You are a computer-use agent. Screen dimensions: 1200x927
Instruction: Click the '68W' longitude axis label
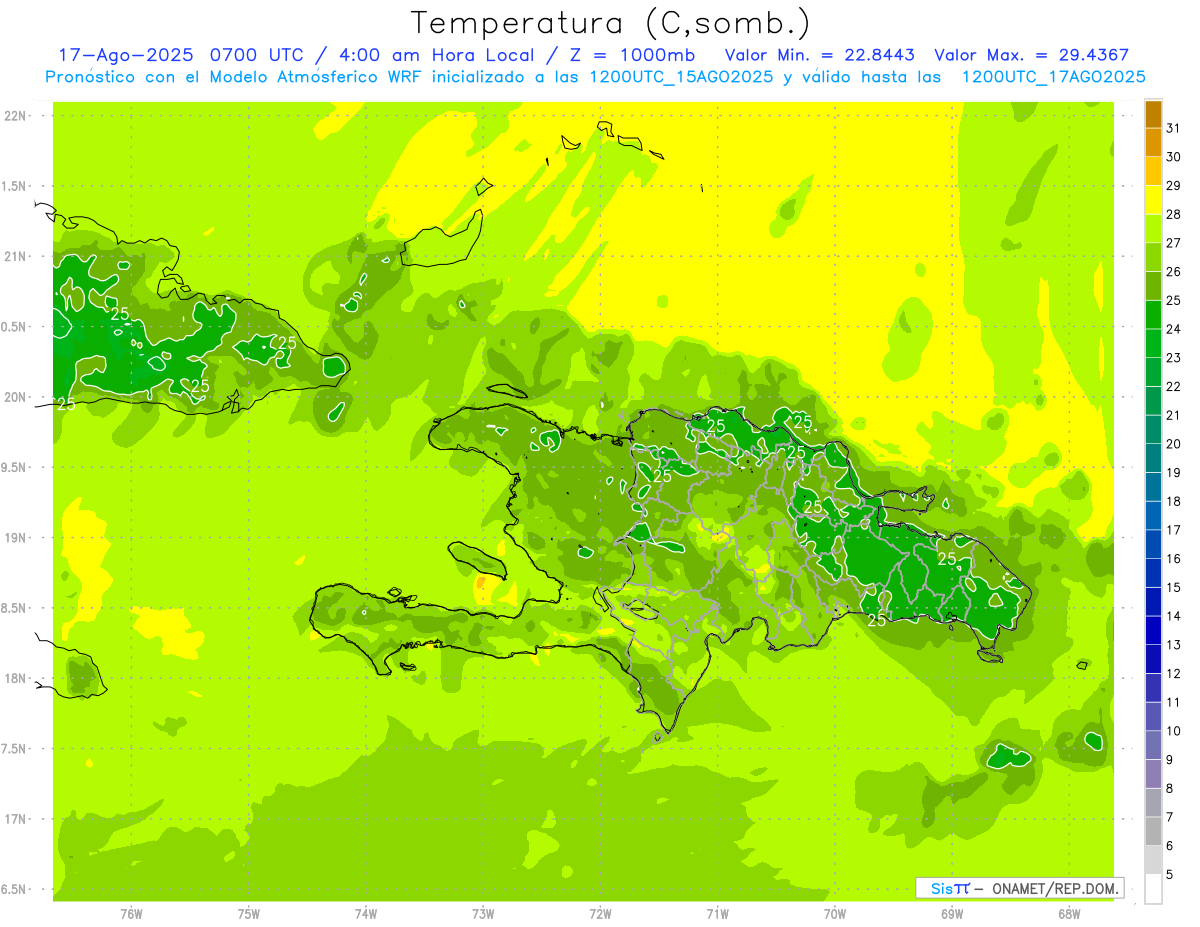1069,914
